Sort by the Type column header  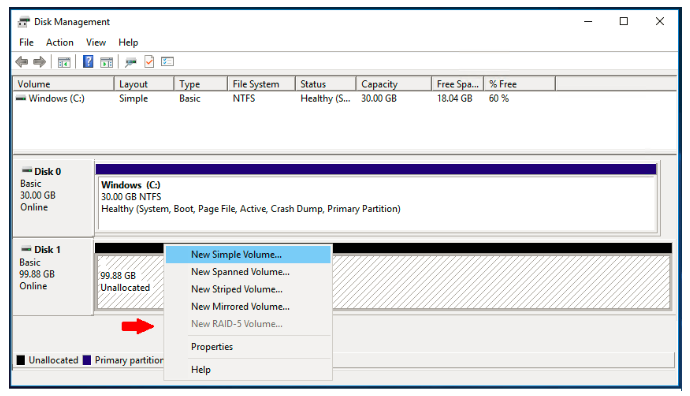coord(201,84)
